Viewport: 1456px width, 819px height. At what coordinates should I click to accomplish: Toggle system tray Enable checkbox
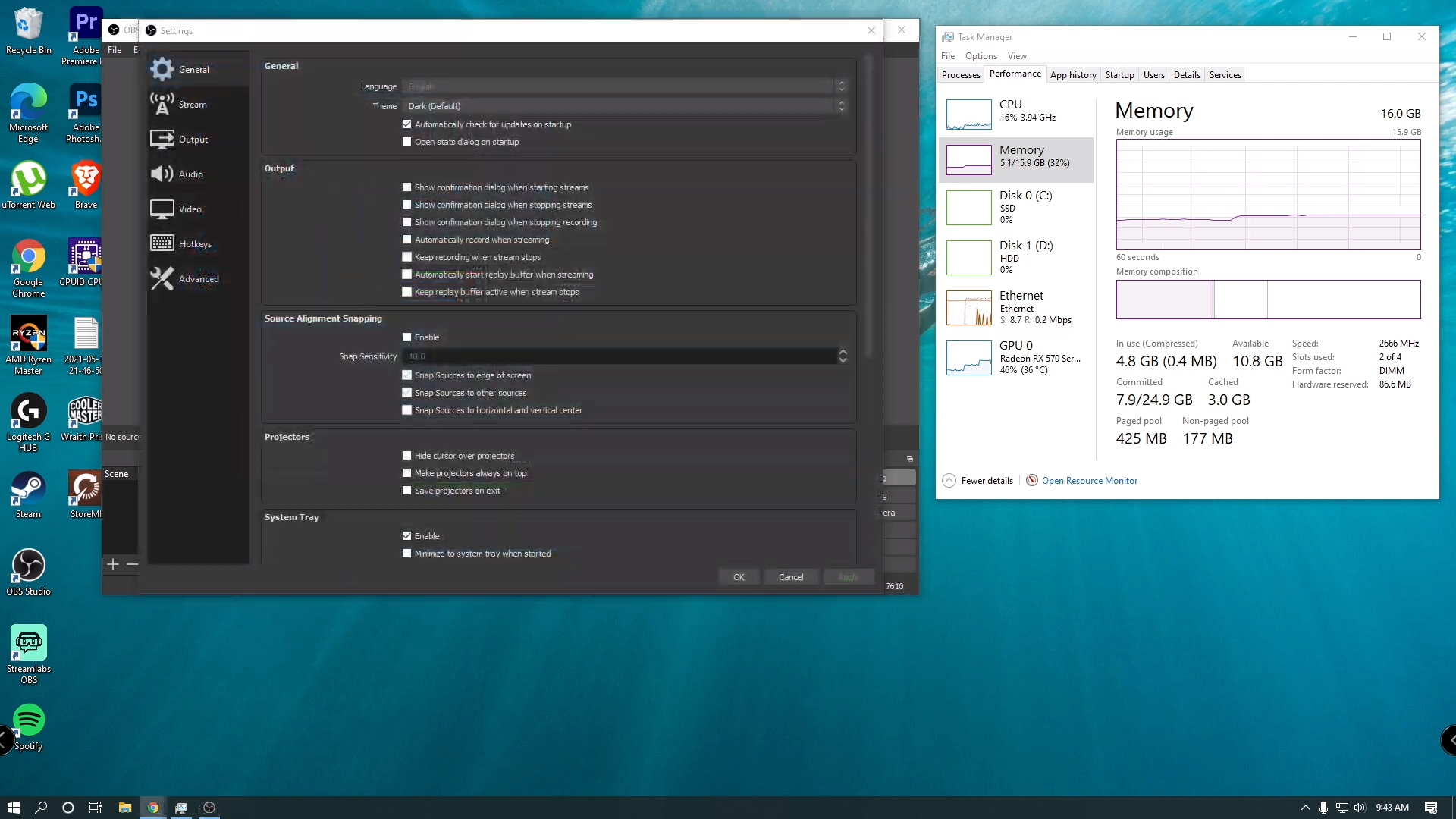pos(406,536)
